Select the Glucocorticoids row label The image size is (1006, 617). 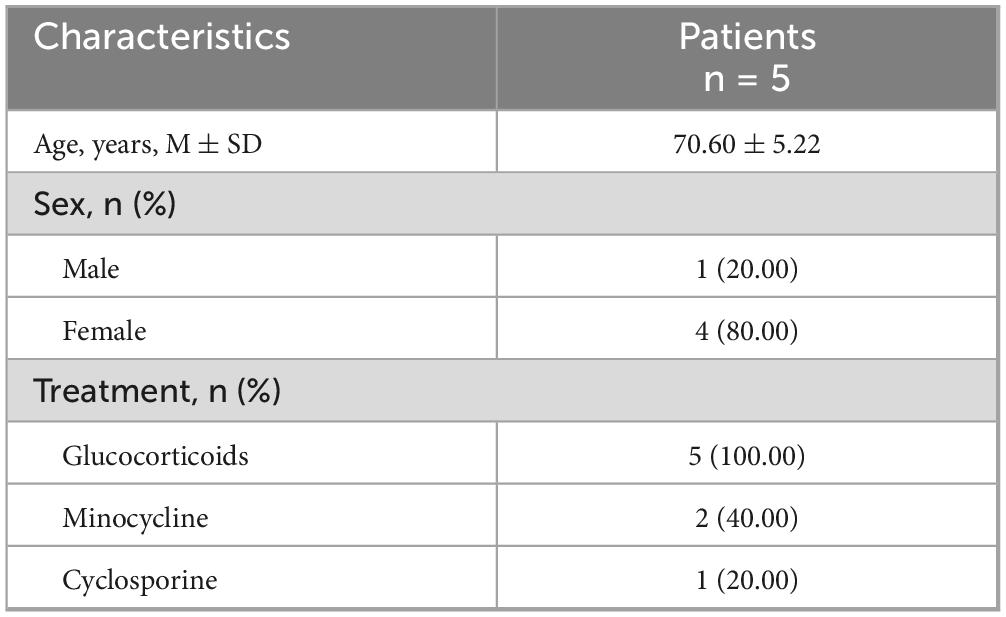coord(155,456)
